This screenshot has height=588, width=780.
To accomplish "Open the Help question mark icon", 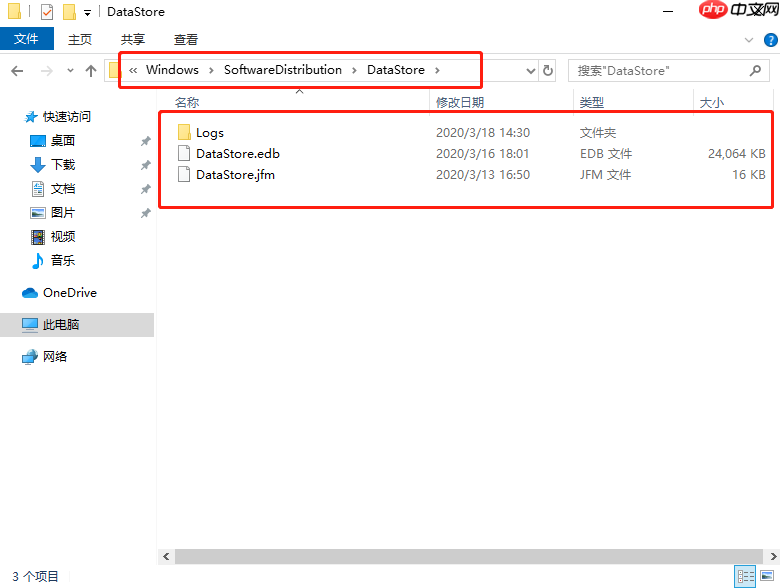I will coord(771,40).
